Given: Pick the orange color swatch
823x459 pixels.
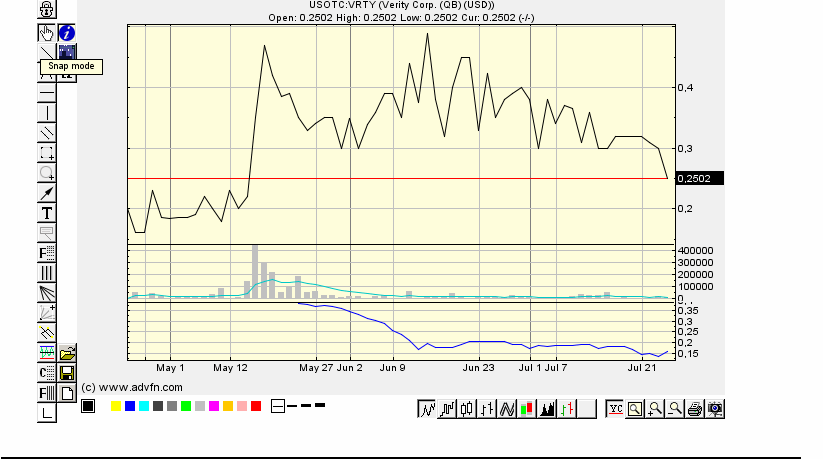Looking at the screenshot, I should (228, 406).
